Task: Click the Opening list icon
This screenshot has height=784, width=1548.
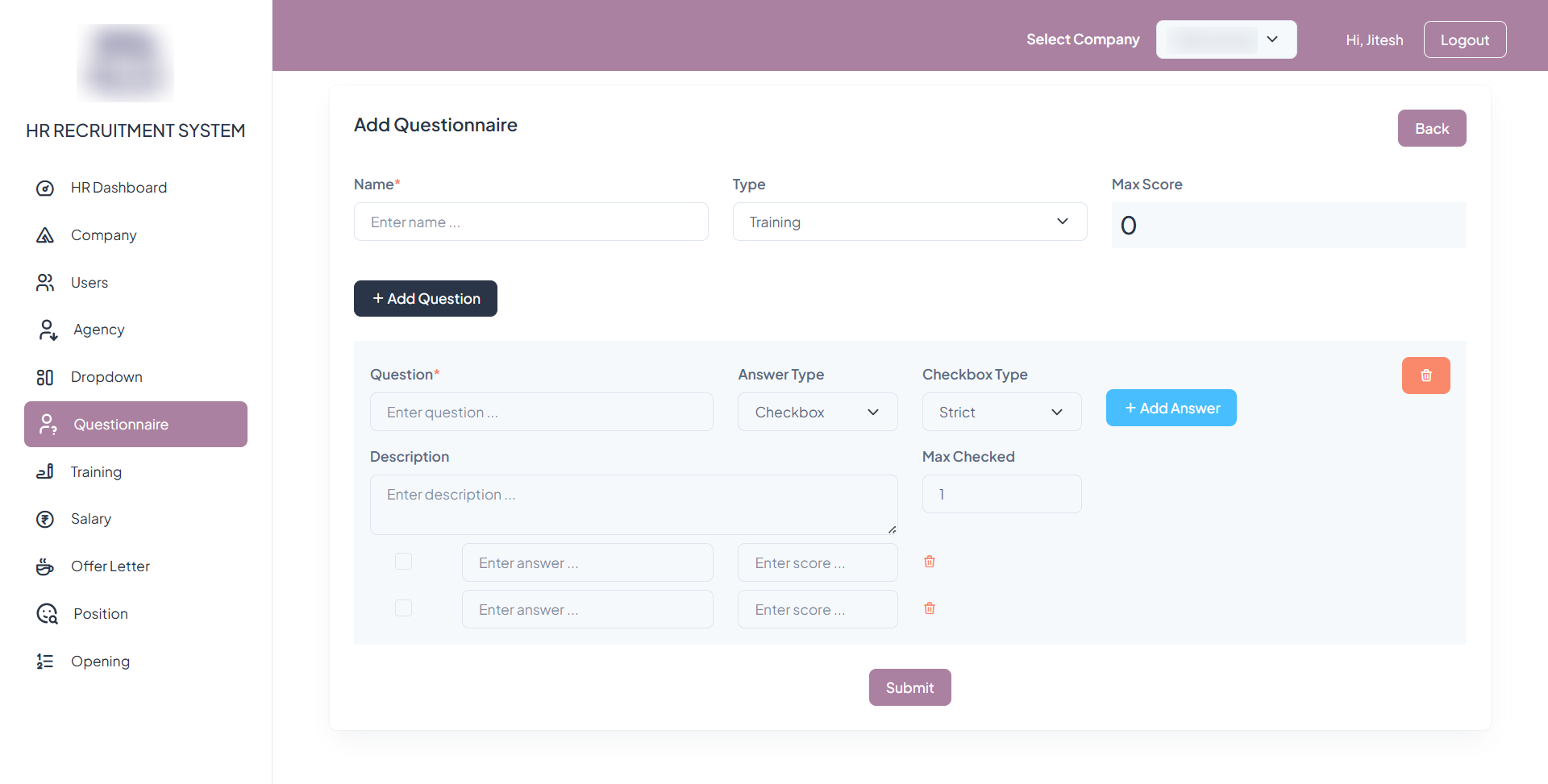Action: (x=45, y=662)
